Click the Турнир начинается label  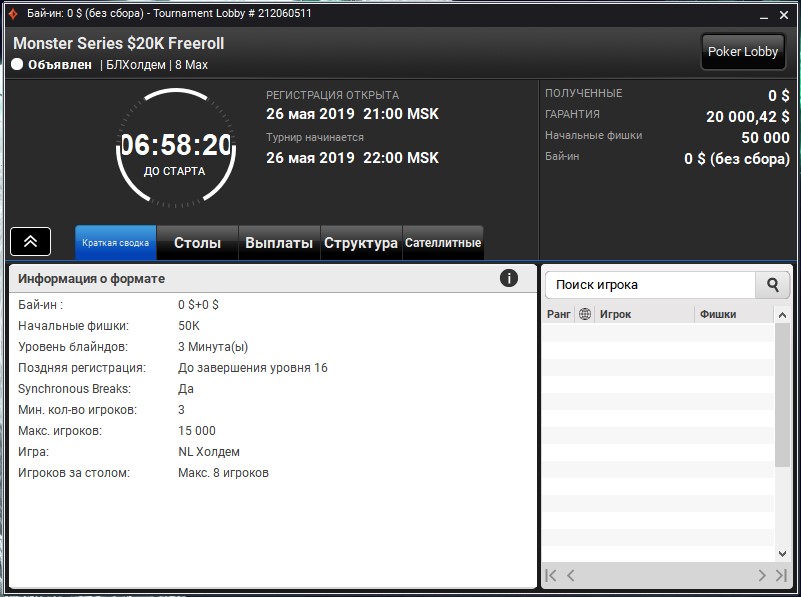(315, 137)
